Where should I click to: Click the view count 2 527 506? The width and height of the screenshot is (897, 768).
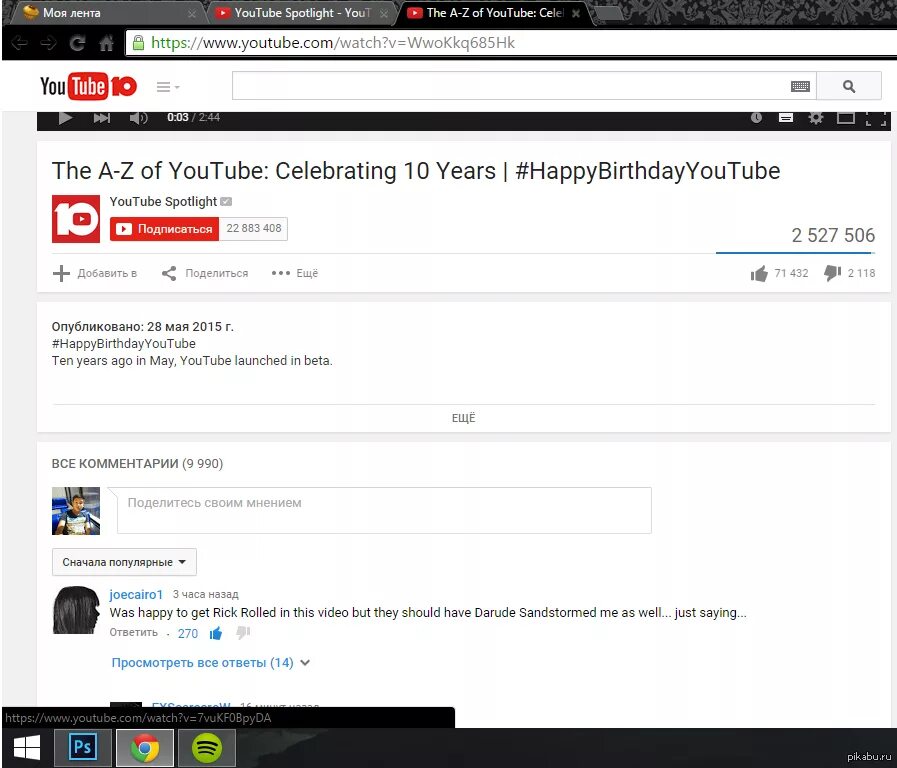[x=833, y=235]
